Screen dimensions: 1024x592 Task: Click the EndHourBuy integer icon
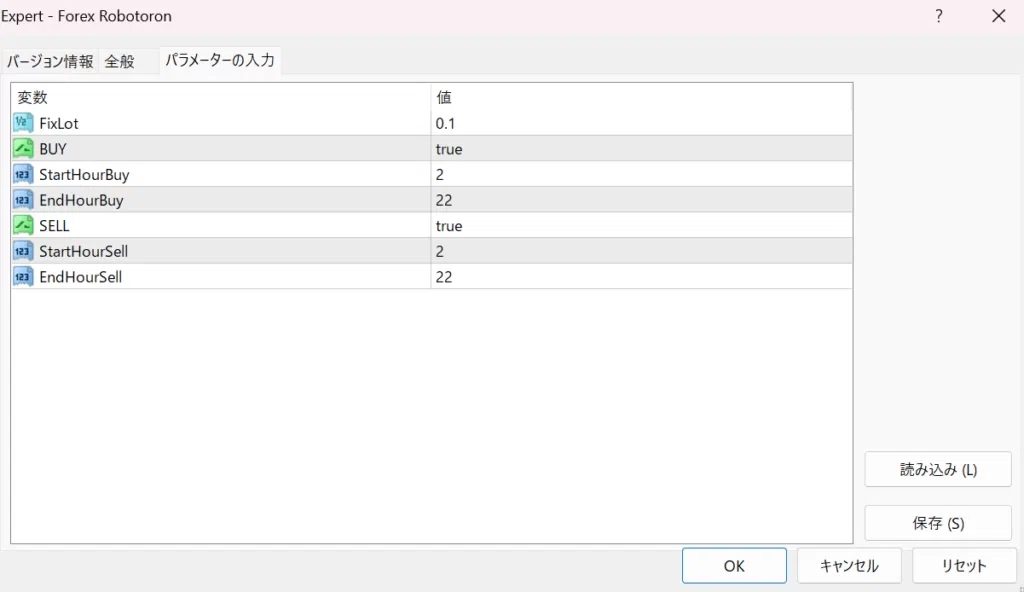[x=23, y=199]
